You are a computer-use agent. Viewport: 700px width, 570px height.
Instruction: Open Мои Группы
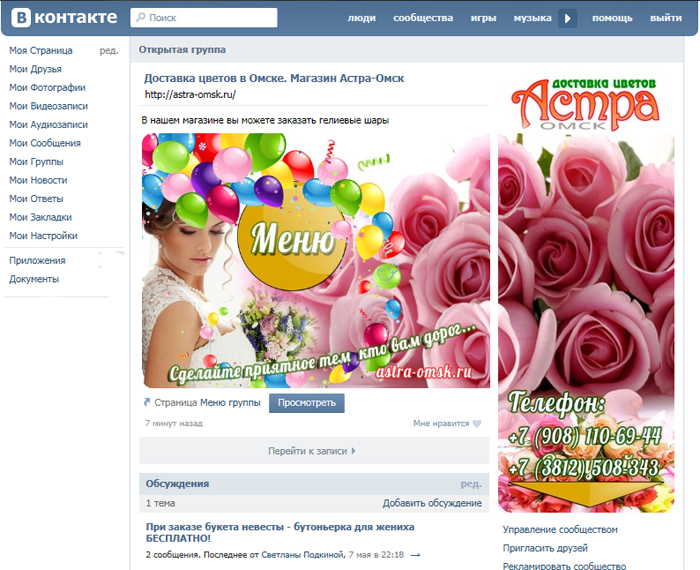pos(36,162)
